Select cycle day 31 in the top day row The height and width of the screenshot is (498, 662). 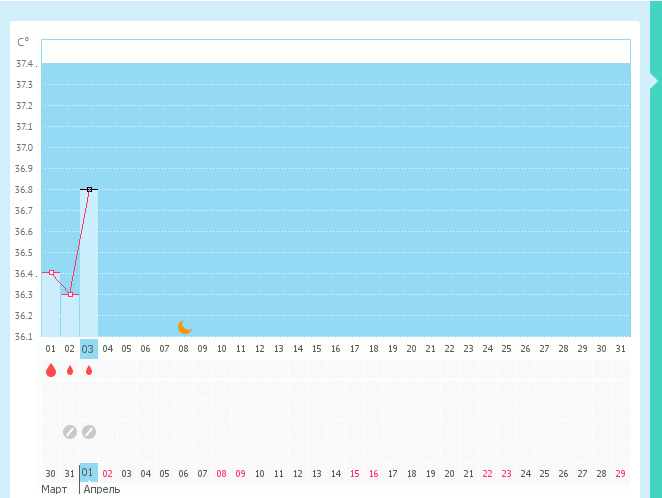click(620, 349)
